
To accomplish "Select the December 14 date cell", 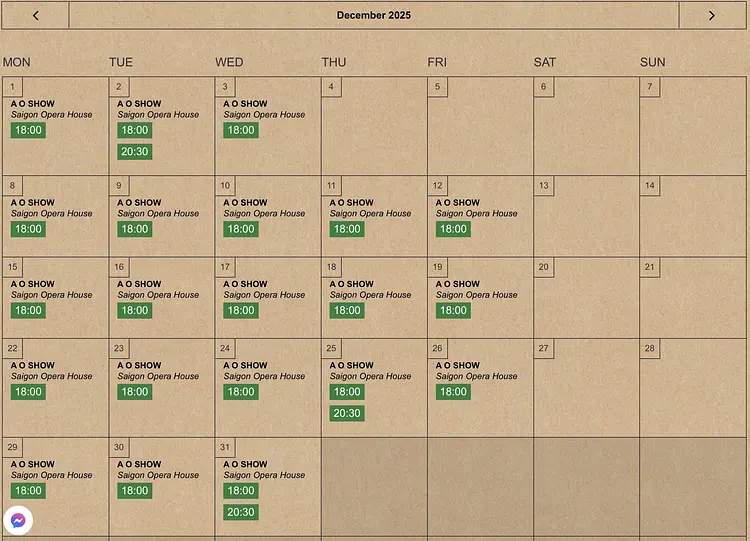I will click(x=692, y=216).
